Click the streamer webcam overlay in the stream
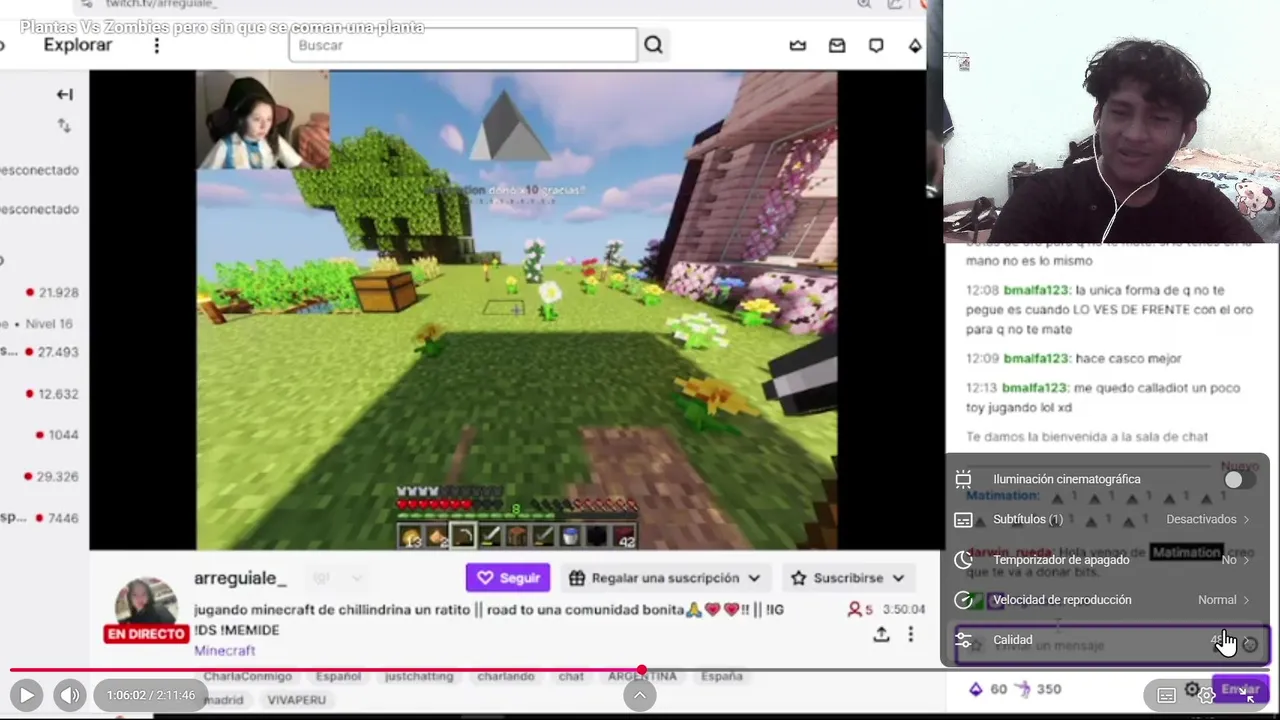This screenshot has width=1280, height=720. tap(263, 120)
